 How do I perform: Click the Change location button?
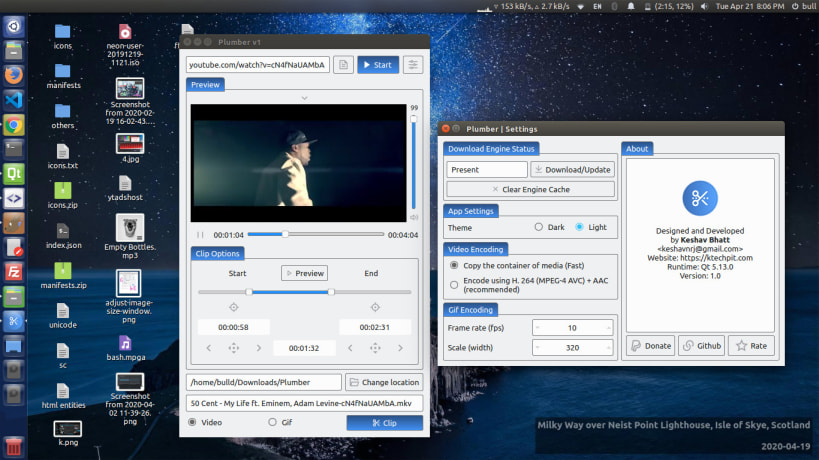(384, 383)
